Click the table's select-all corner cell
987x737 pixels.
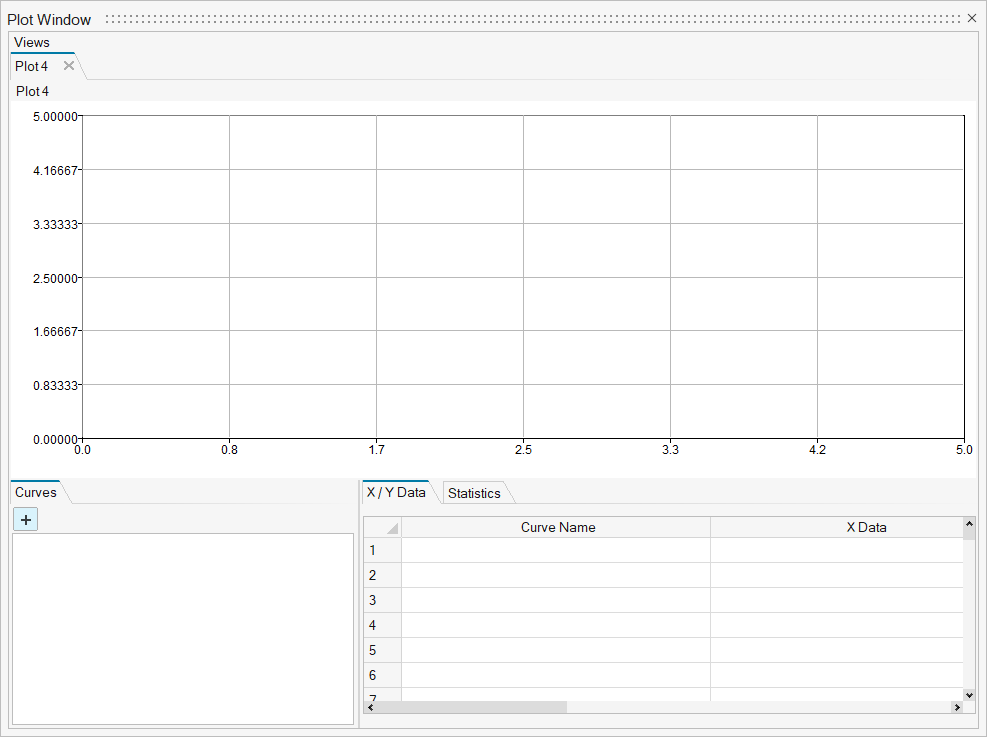coord(382,527)
